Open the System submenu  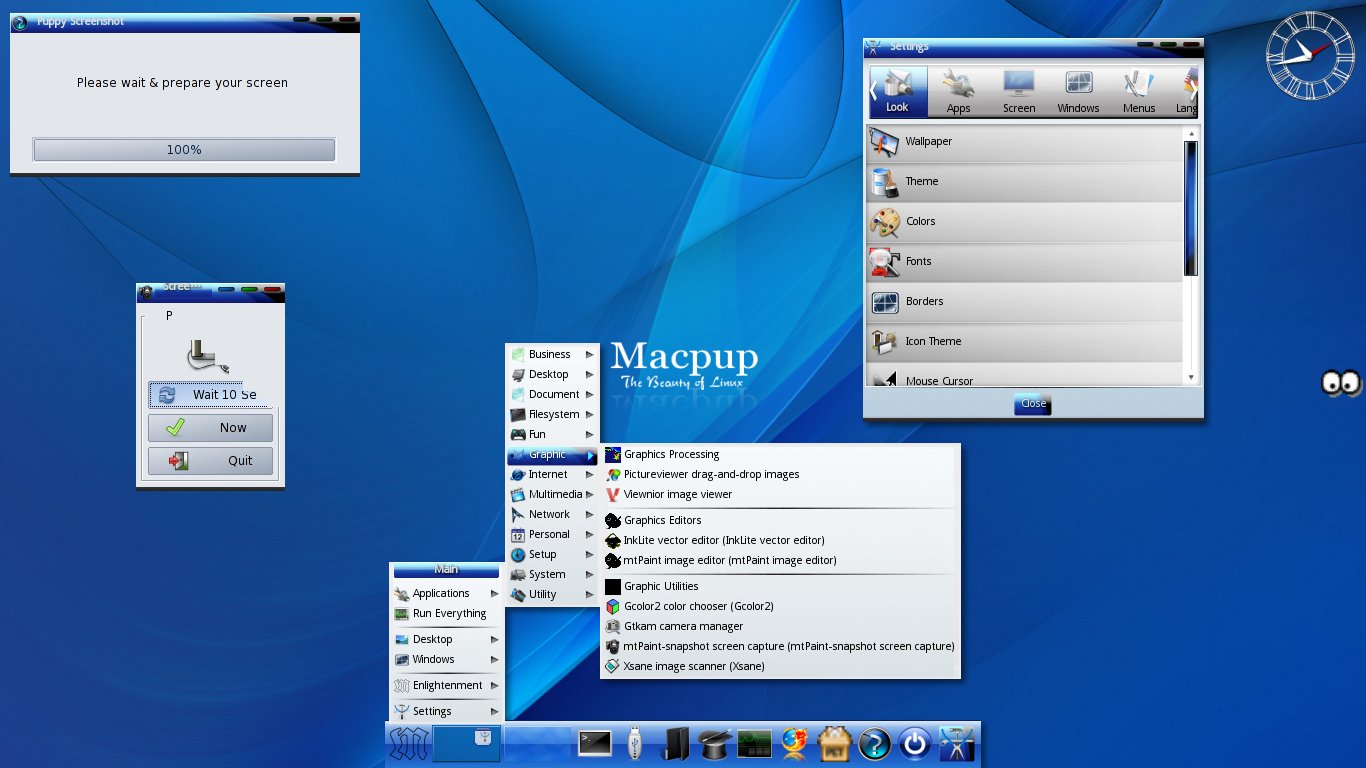click(552, 574)
